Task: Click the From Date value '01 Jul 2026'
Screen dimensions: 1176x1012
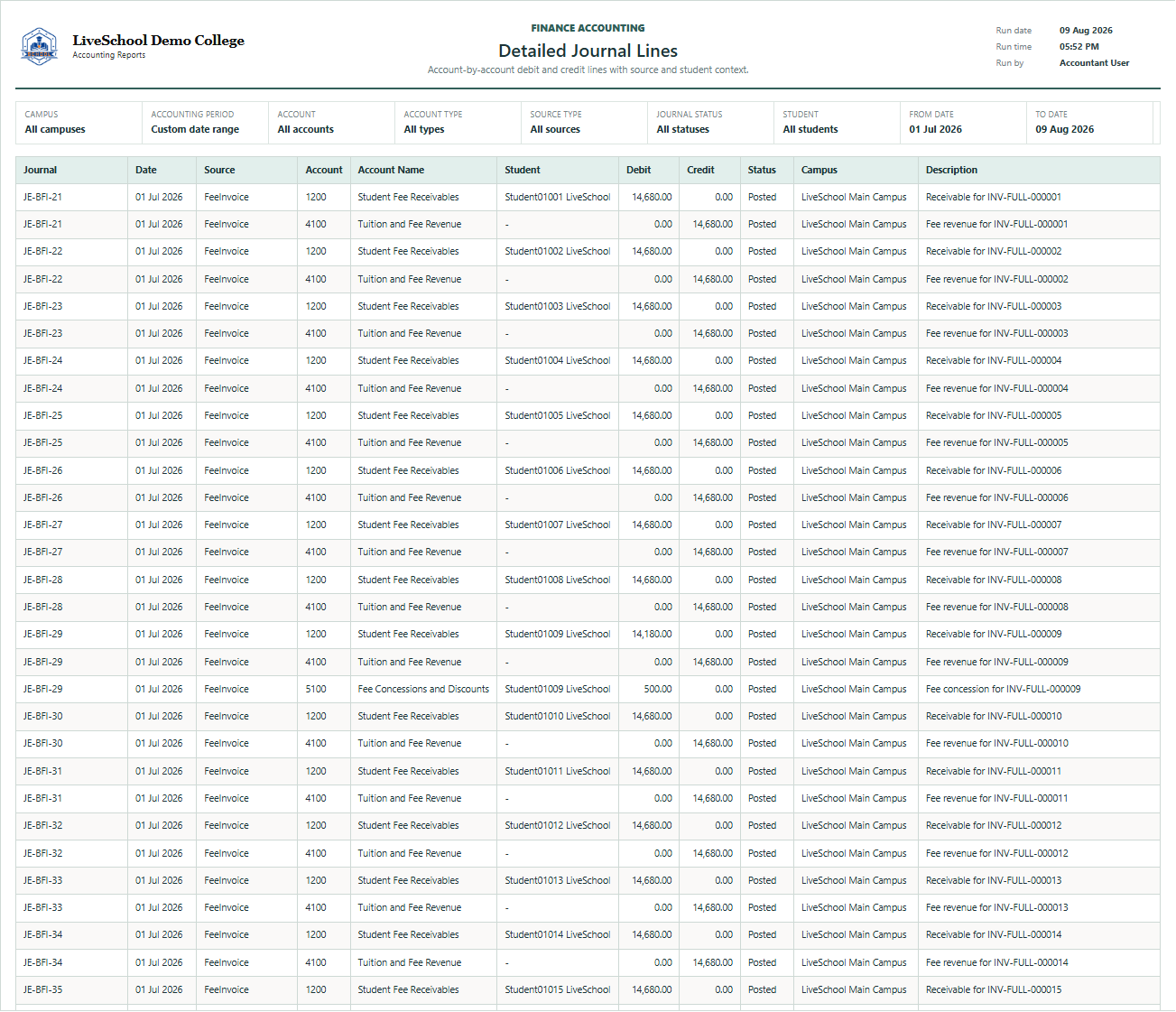Action: pyautogui.click(x=935, y=129)
